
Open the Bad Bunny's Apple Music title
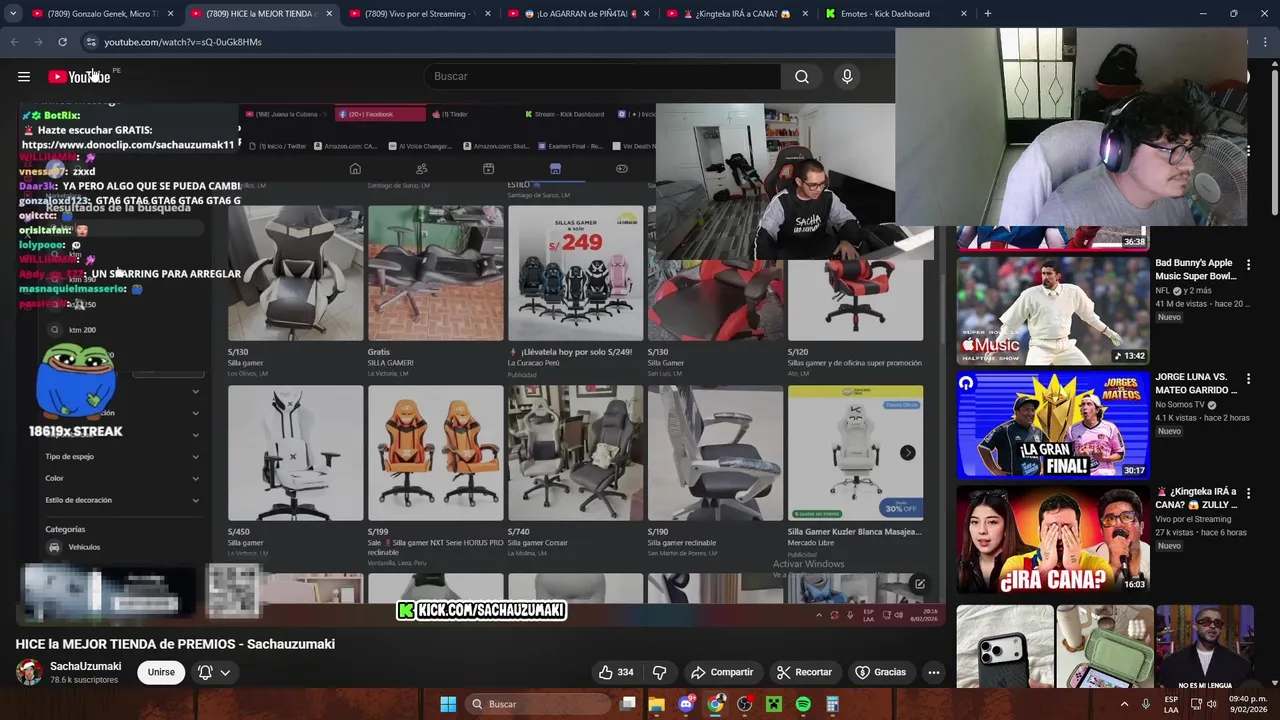[x=1196, y=269]
